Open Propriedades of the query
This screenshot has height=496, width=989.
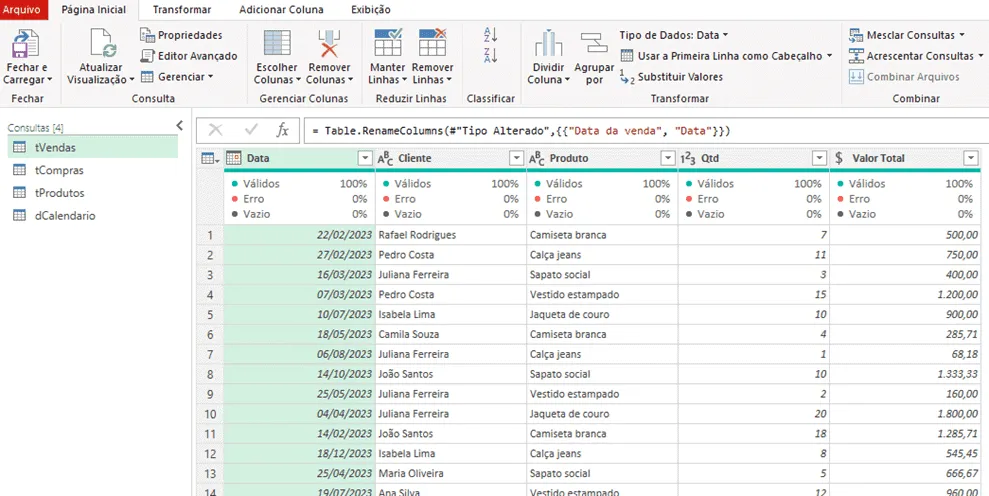point(182,35)
